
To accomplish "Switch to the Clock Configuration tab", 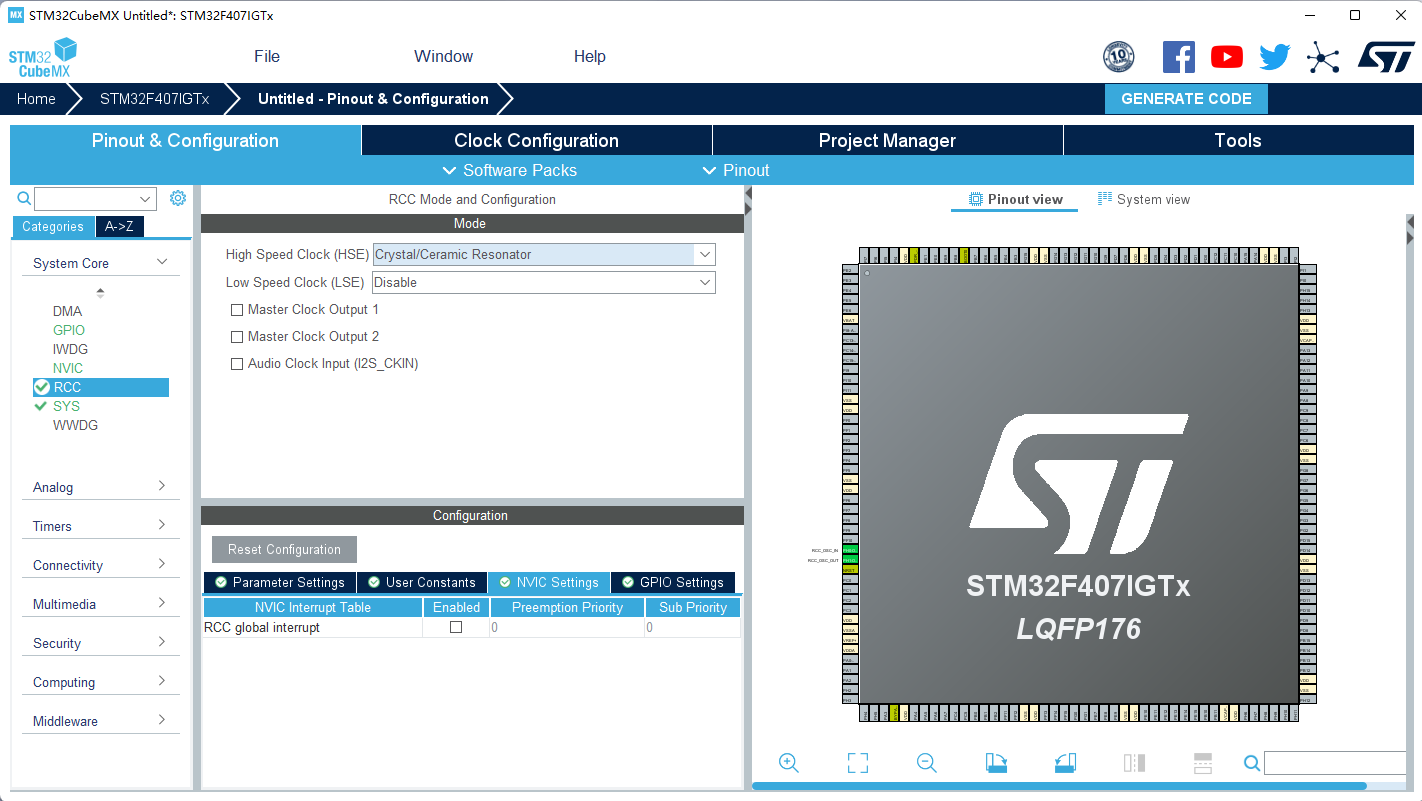I will (536, 140).
